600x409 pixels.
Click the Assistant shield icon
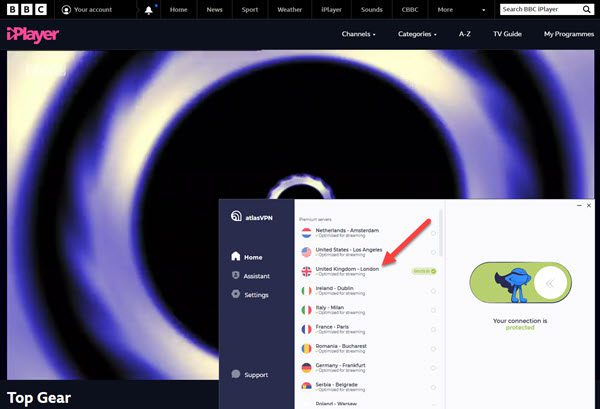pyautogui.click(x=236, y=275)
